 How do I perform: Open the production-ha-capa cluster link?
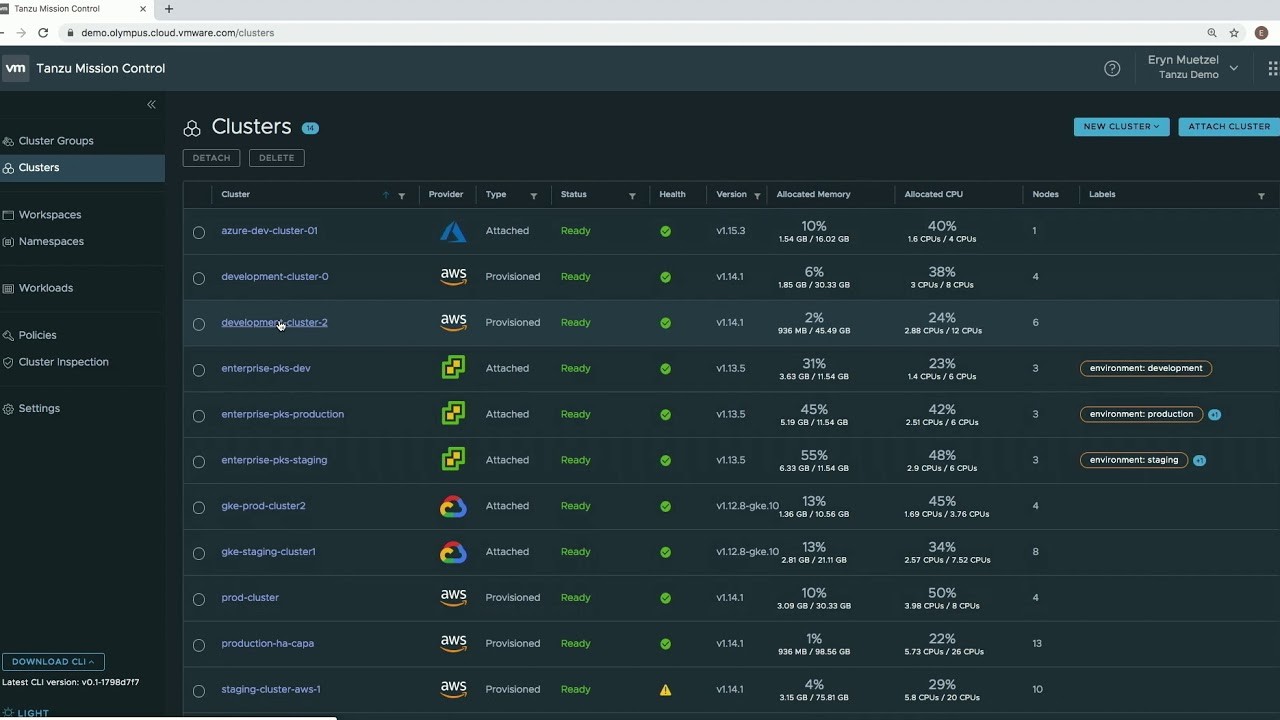pos(267,644)
